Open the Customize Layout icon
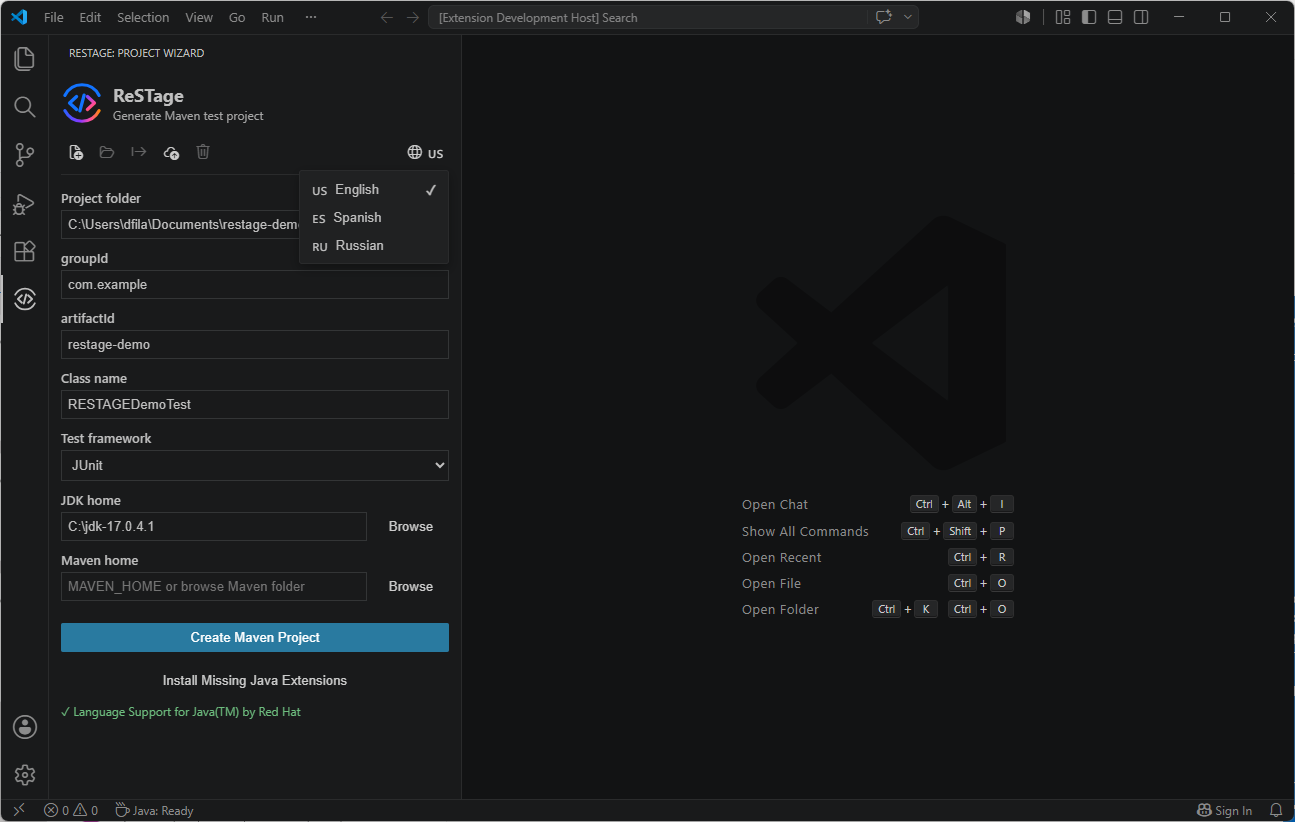Screen dimensions: 1295x822 (1063, 17)
